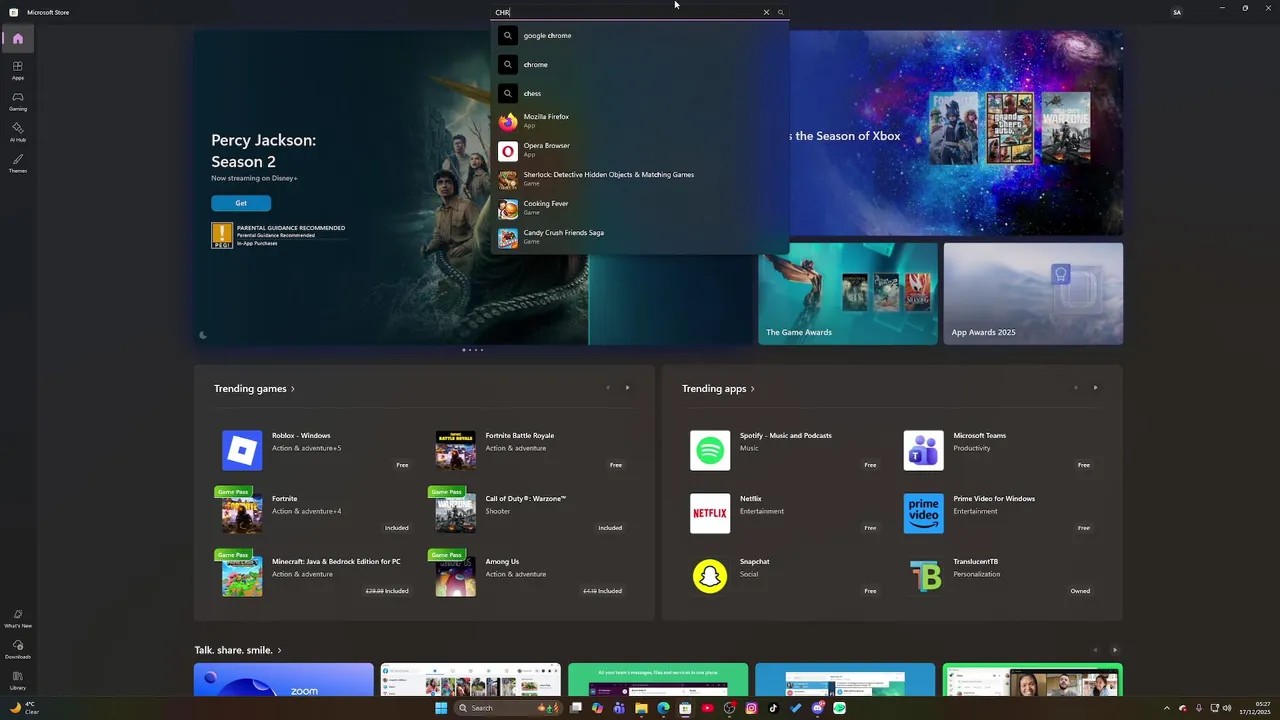Clear the search box with the X

tap(766, 12)
